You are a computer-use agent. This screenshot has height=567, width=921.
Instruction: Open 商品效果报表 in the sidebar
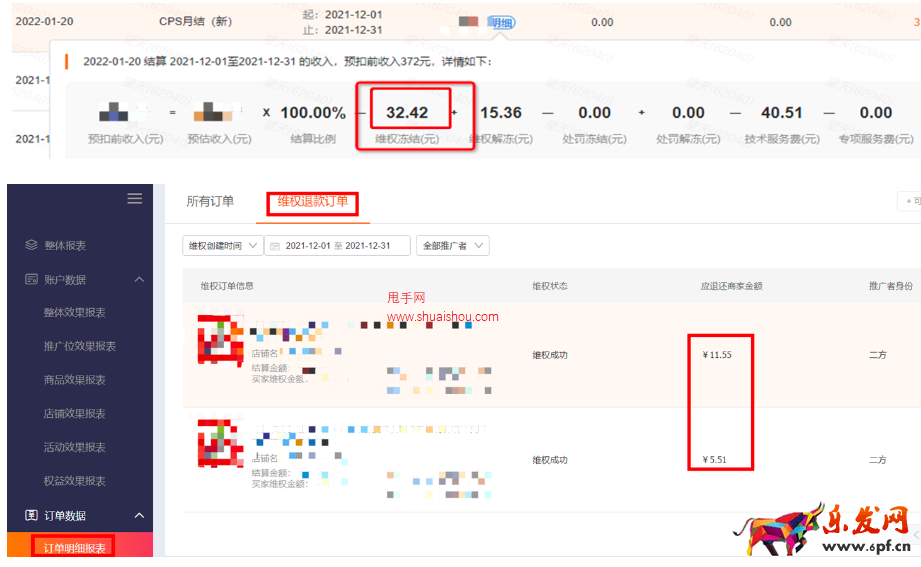tap(74, 380)
